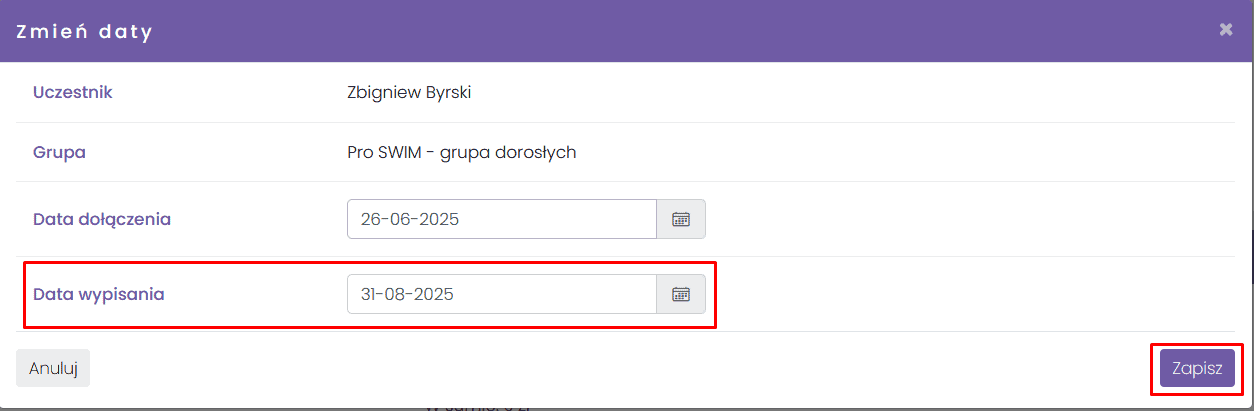Click the word dorosłych in group name
Image resolution: width=1254 pixels, height=411 pixels.
[541, 153]
